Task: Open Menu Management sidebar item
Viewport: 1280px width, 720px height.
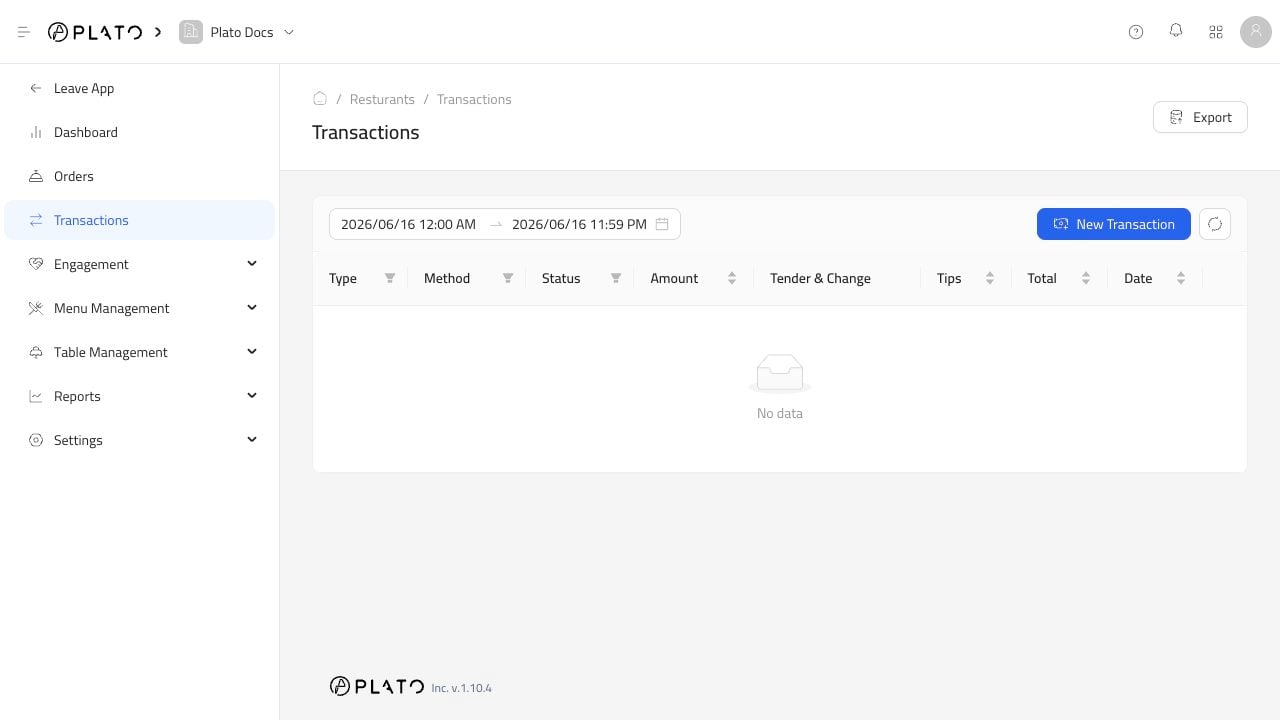Action: (139, 308)
